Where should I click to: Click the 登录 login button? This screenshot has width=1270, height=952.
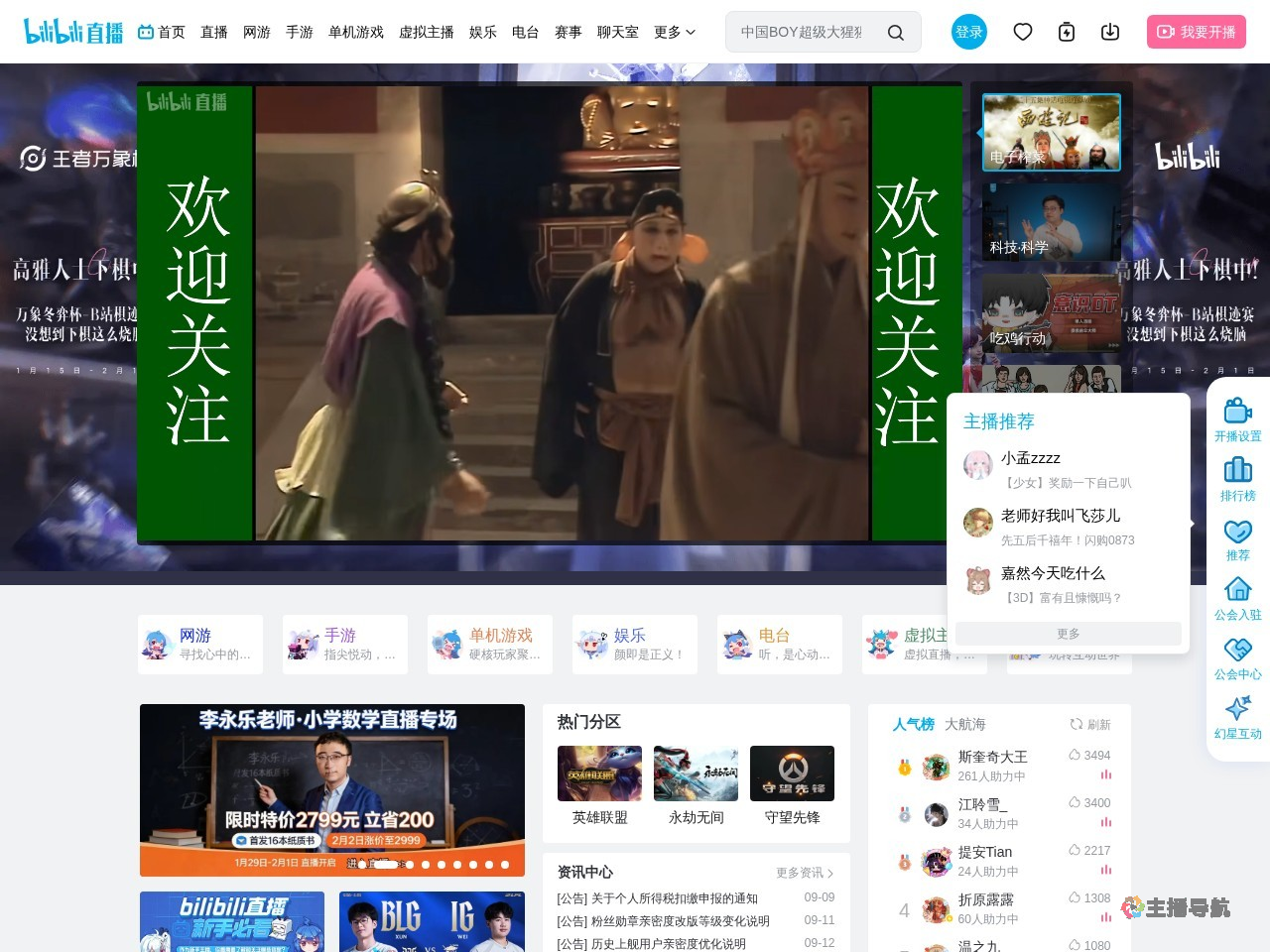pyautogui.click(x=968, y=32)
